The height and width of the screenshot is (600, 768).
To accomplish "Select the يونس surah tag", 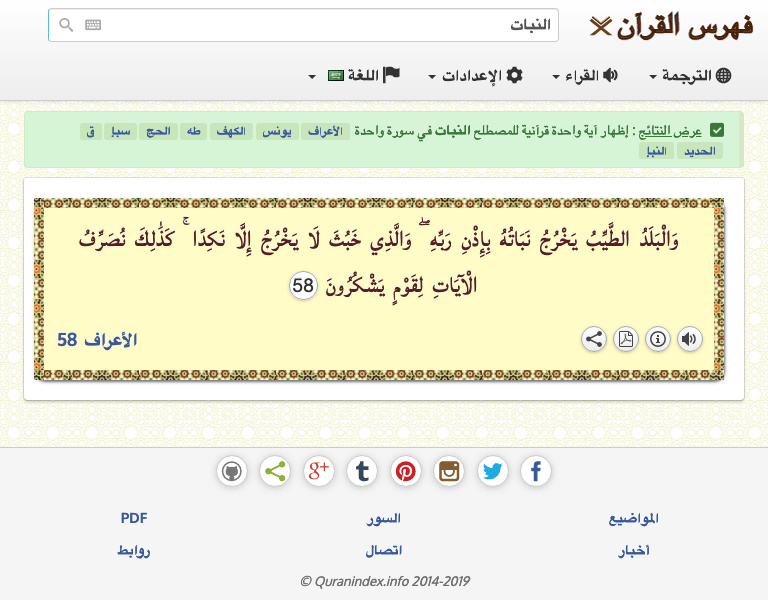I will coord(277,132).
